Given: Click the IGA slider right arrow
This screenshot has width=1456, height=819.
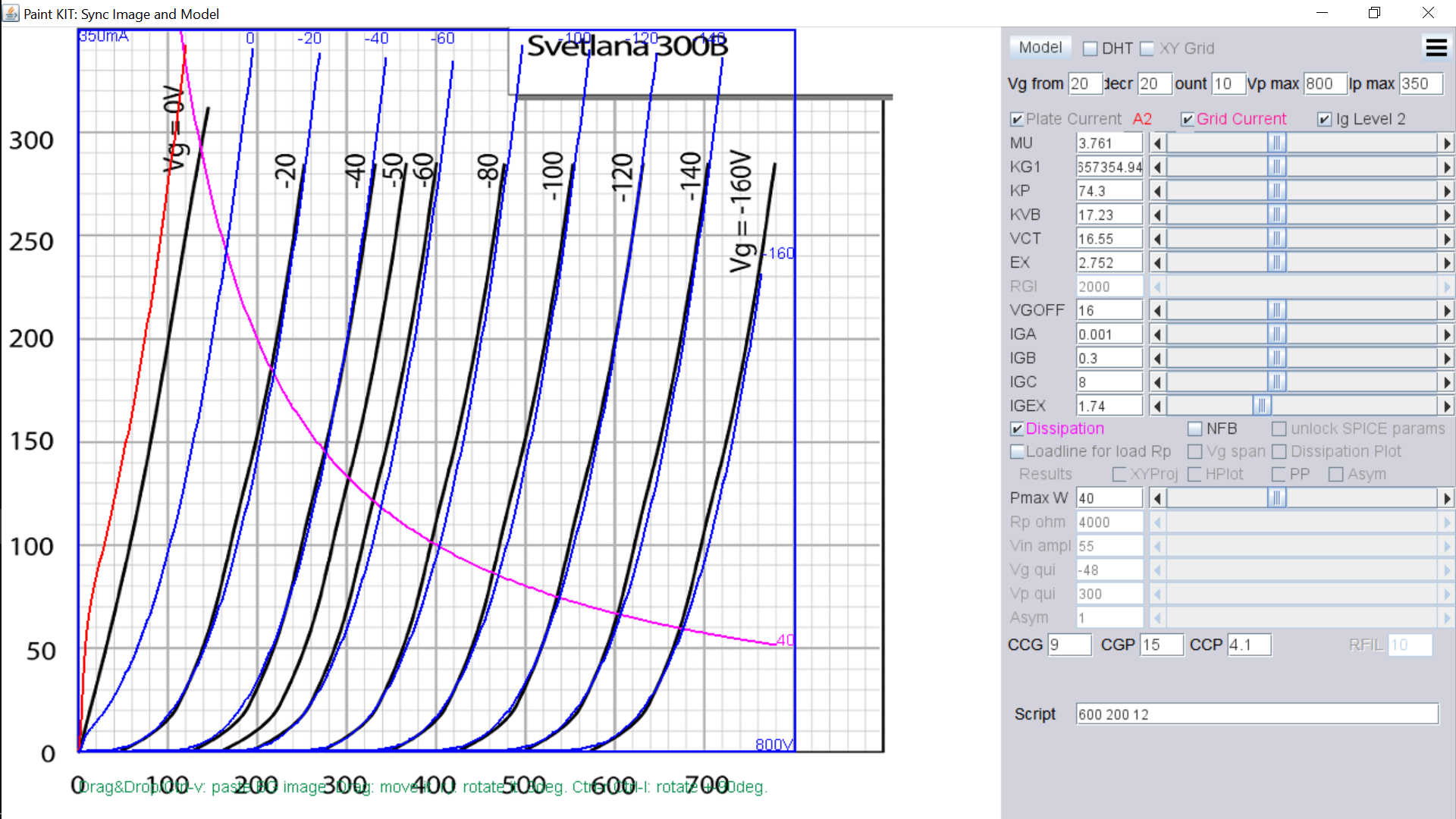Looking at the screenshot, I should (x=1446, y=334).
